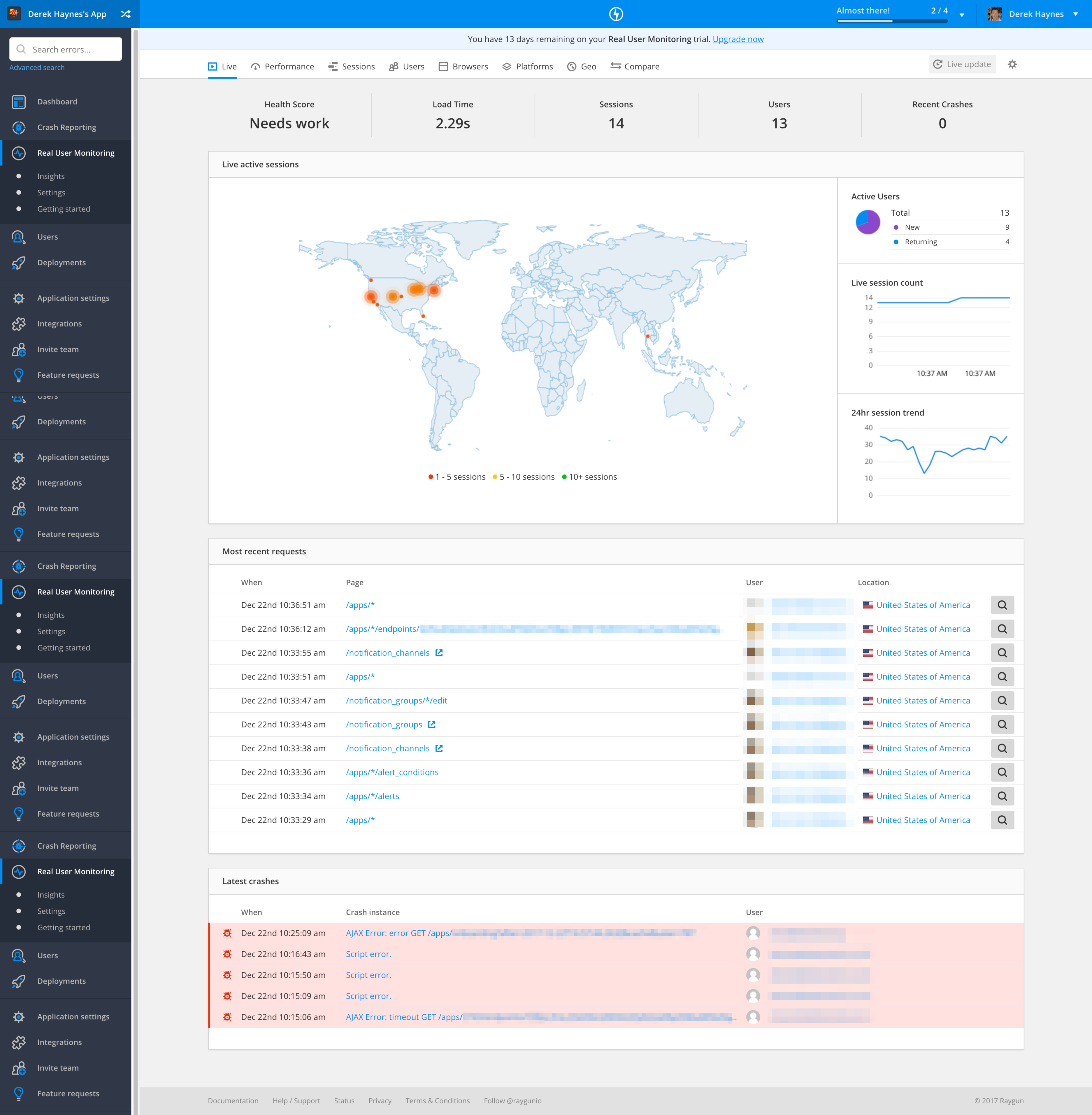This screenshot has height=1115, width=1092.
Task: Select the Compare tab
Action: click(635, 66)
